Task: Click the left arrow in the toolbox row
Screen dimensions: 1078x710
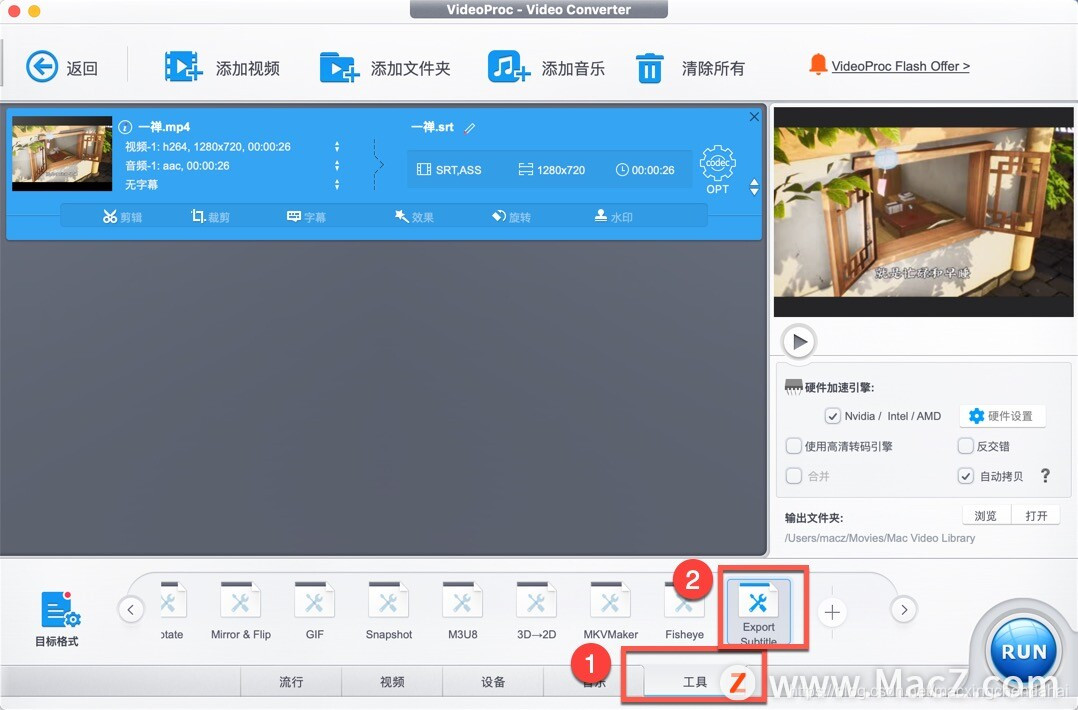Action: point(130,609)
